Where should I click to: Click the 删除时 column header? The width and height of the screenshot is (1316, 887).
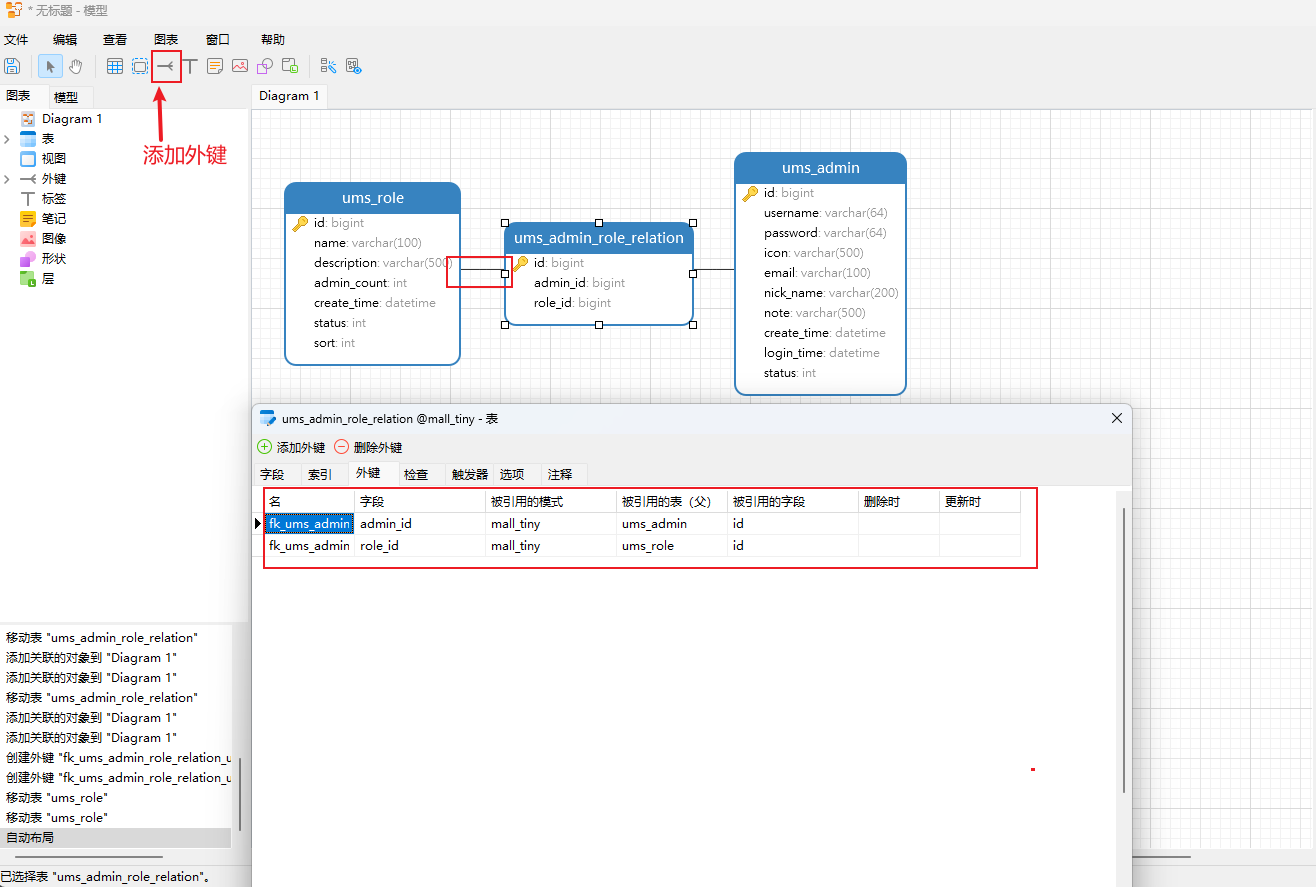point(898,501)
